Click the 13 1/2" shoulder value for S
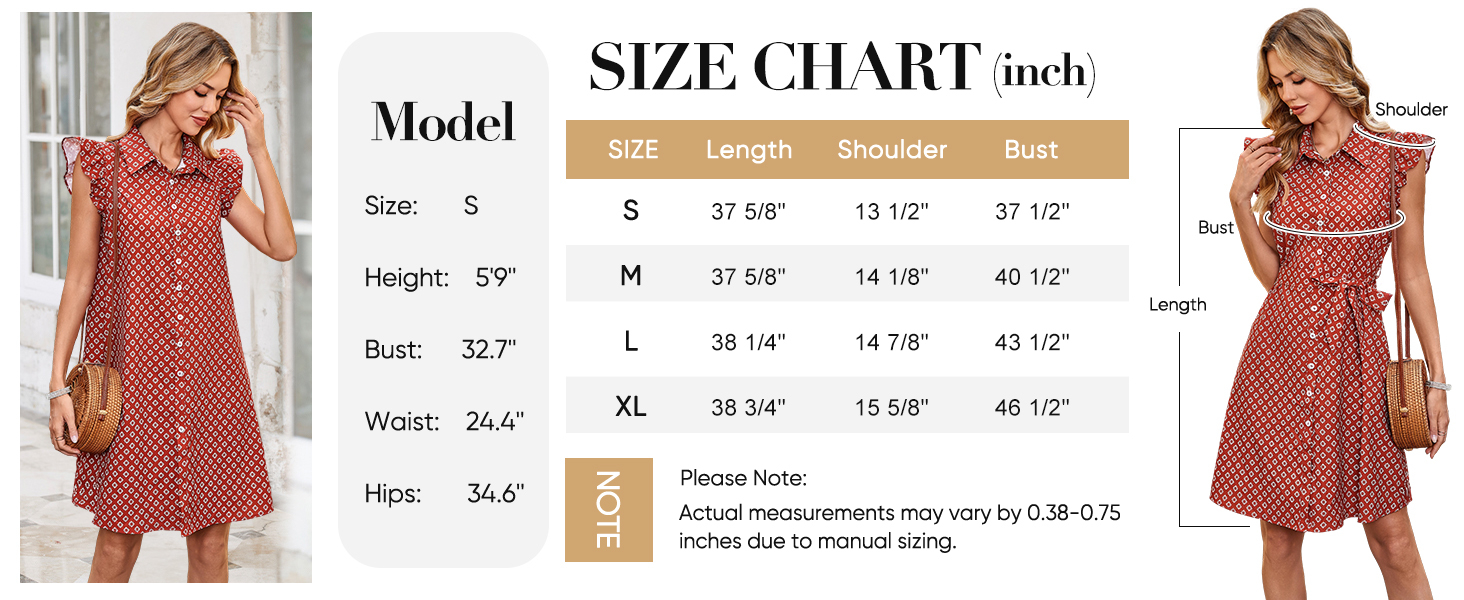Viewport: 1464px width, 600px height. tap(892, 211)
